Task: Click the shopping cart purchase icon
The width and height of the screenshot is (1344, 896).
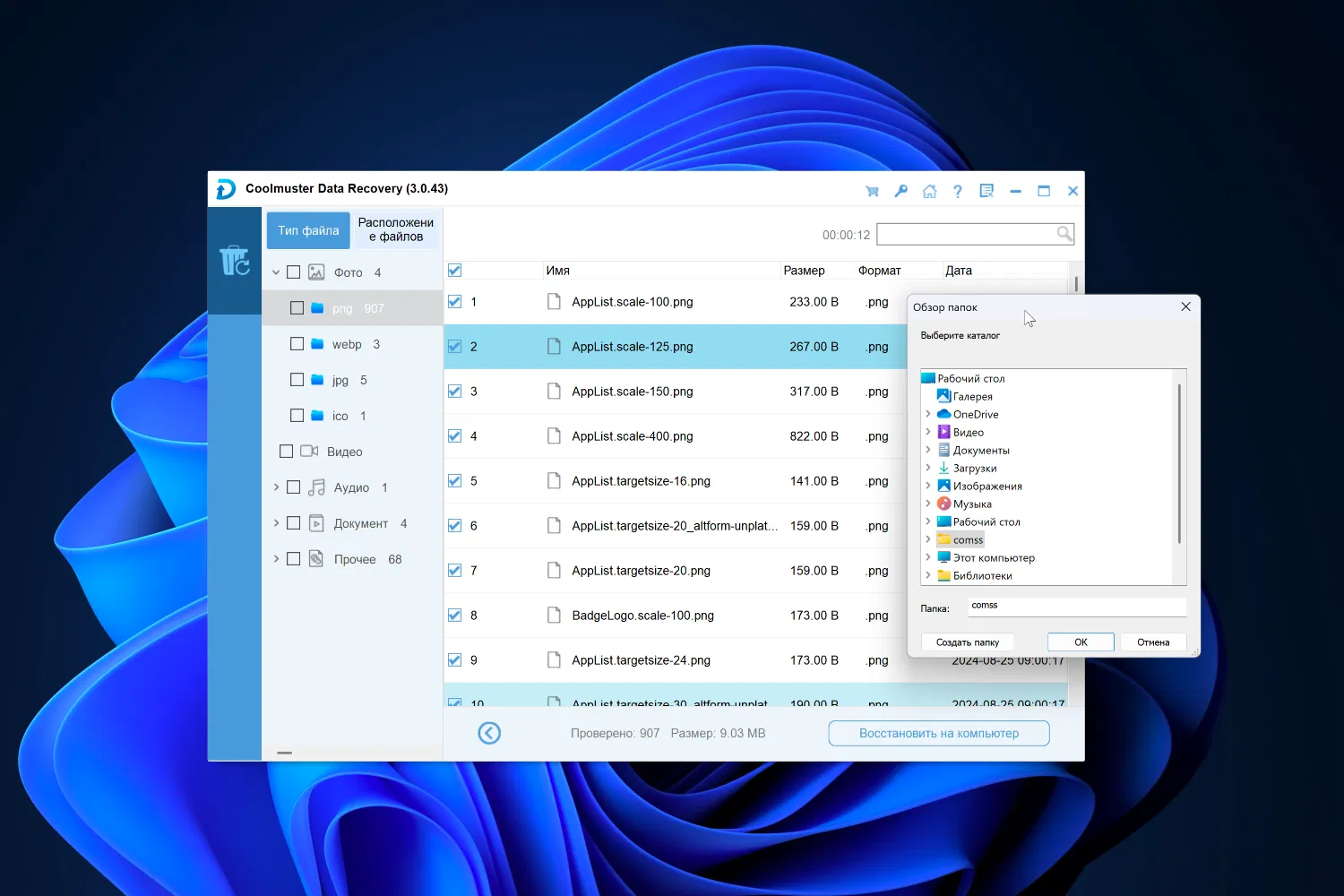Action: tap(872, 191)
